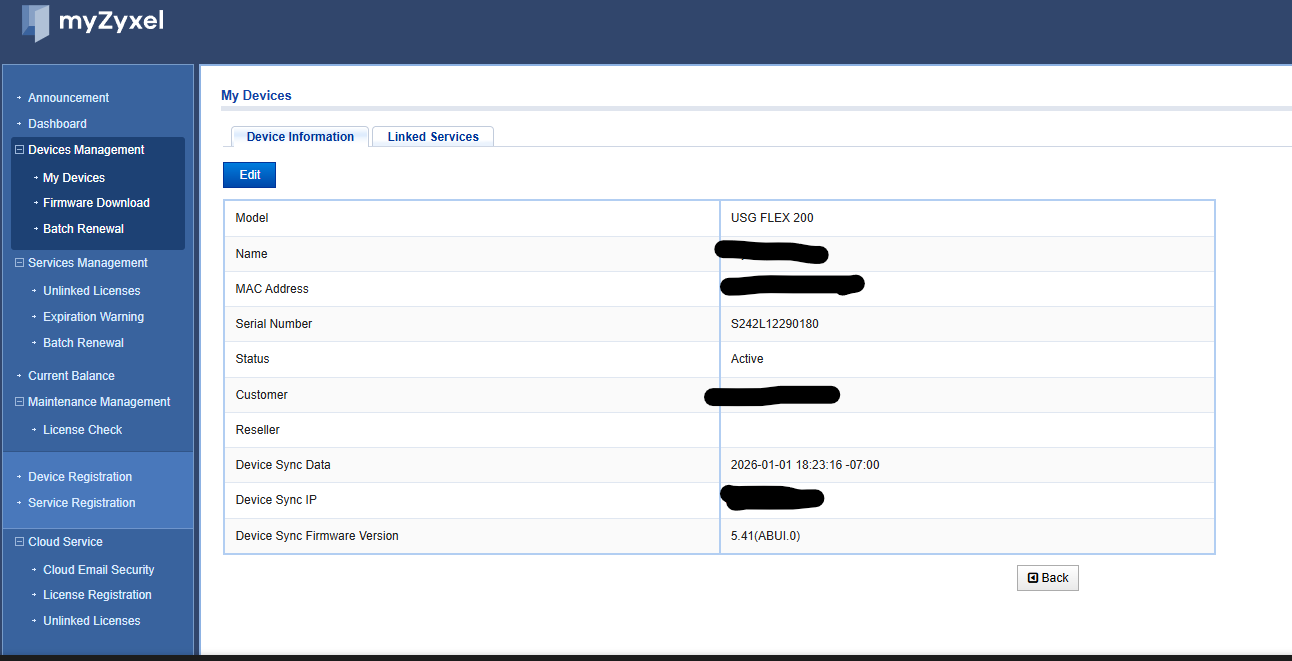Collapse the Services Management section
The width and height of the screenshot is (1292, 661).
(19, 263)
